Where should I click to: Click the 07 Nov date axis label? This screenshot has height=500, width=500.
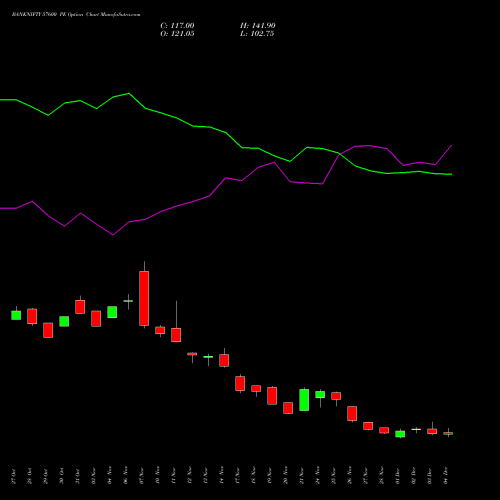tap(141, 476)
